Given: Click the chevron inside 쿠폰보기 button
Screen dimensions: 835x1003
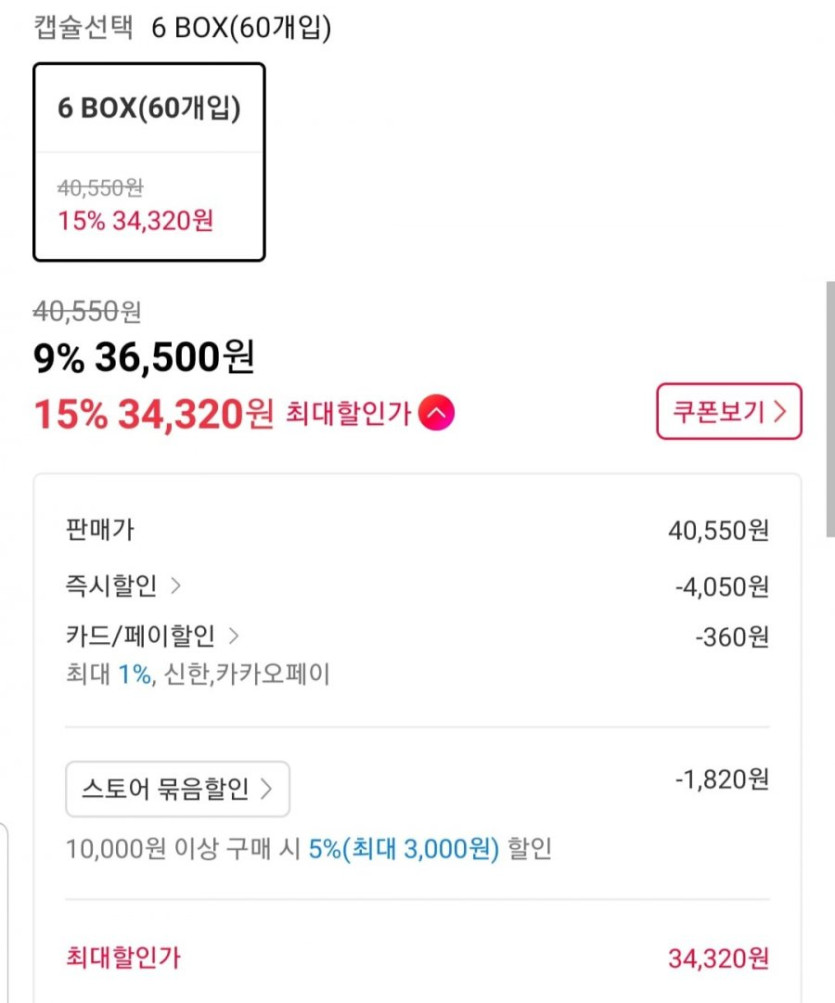Looking at the screenshot, I should click(781, 411).
